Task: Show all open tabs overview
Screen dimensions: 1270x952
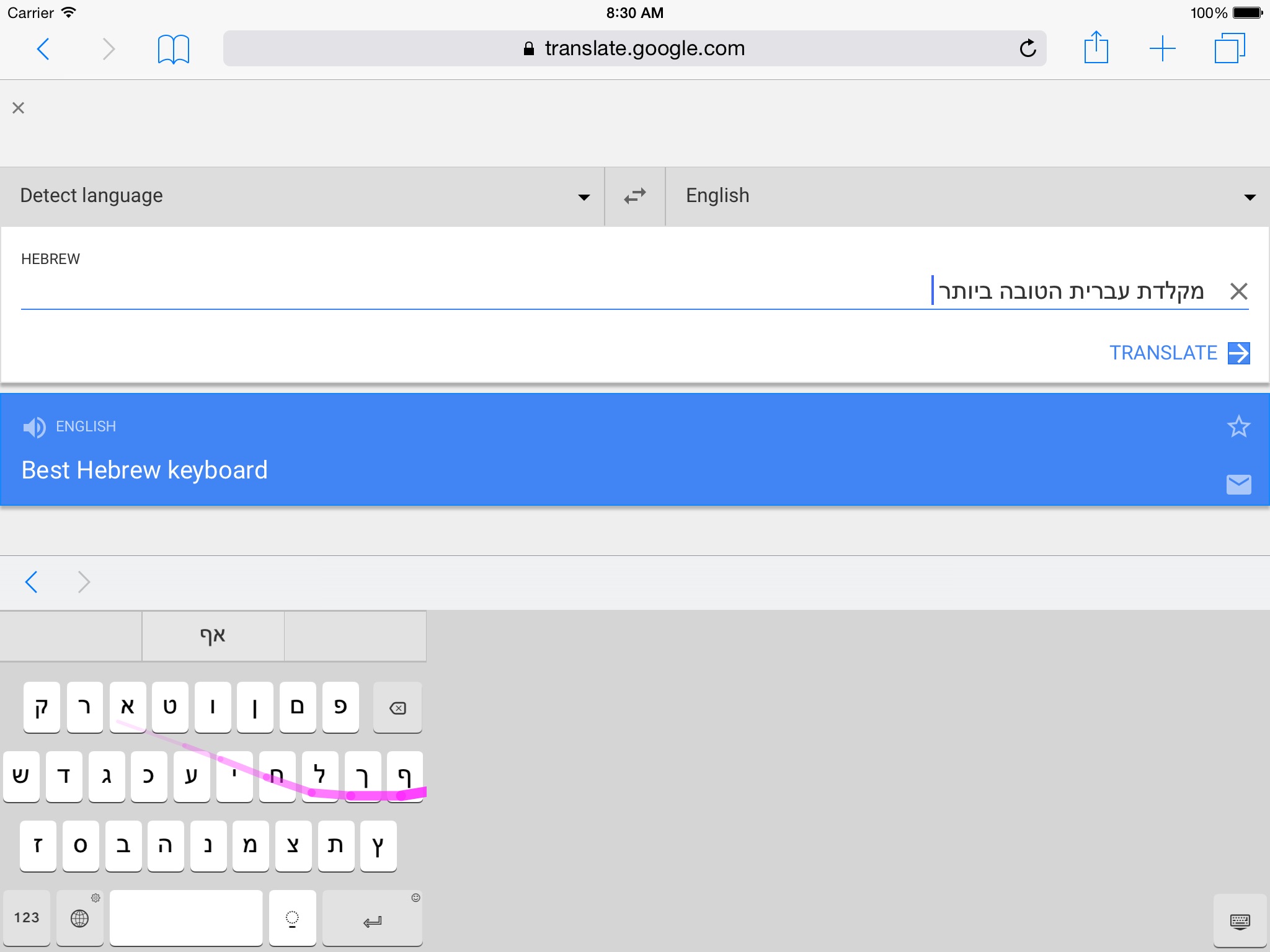Action: [1229, 48]
